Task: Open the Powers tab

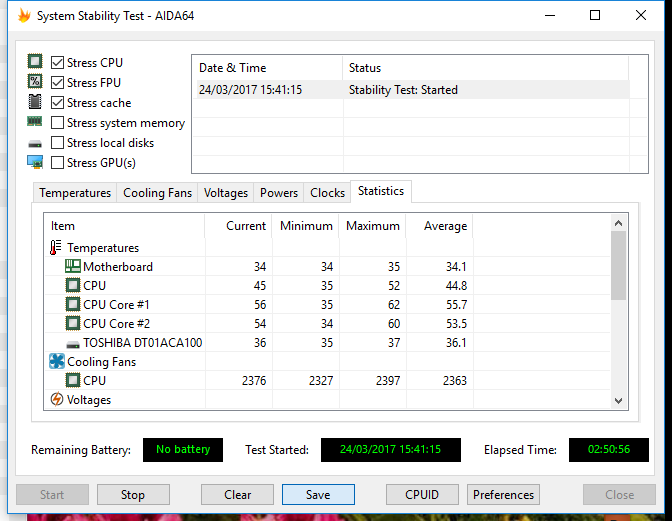Action: (279, 193)
